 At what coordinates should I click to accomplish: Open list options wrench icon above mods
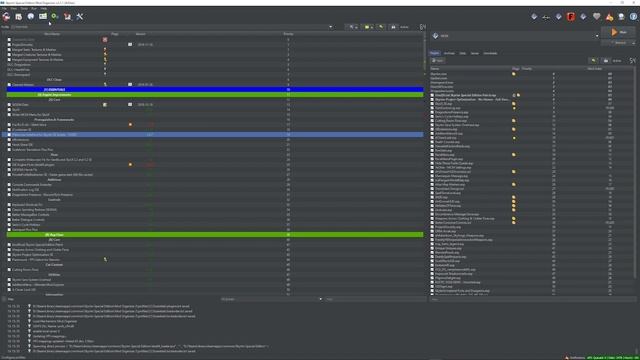353,27
